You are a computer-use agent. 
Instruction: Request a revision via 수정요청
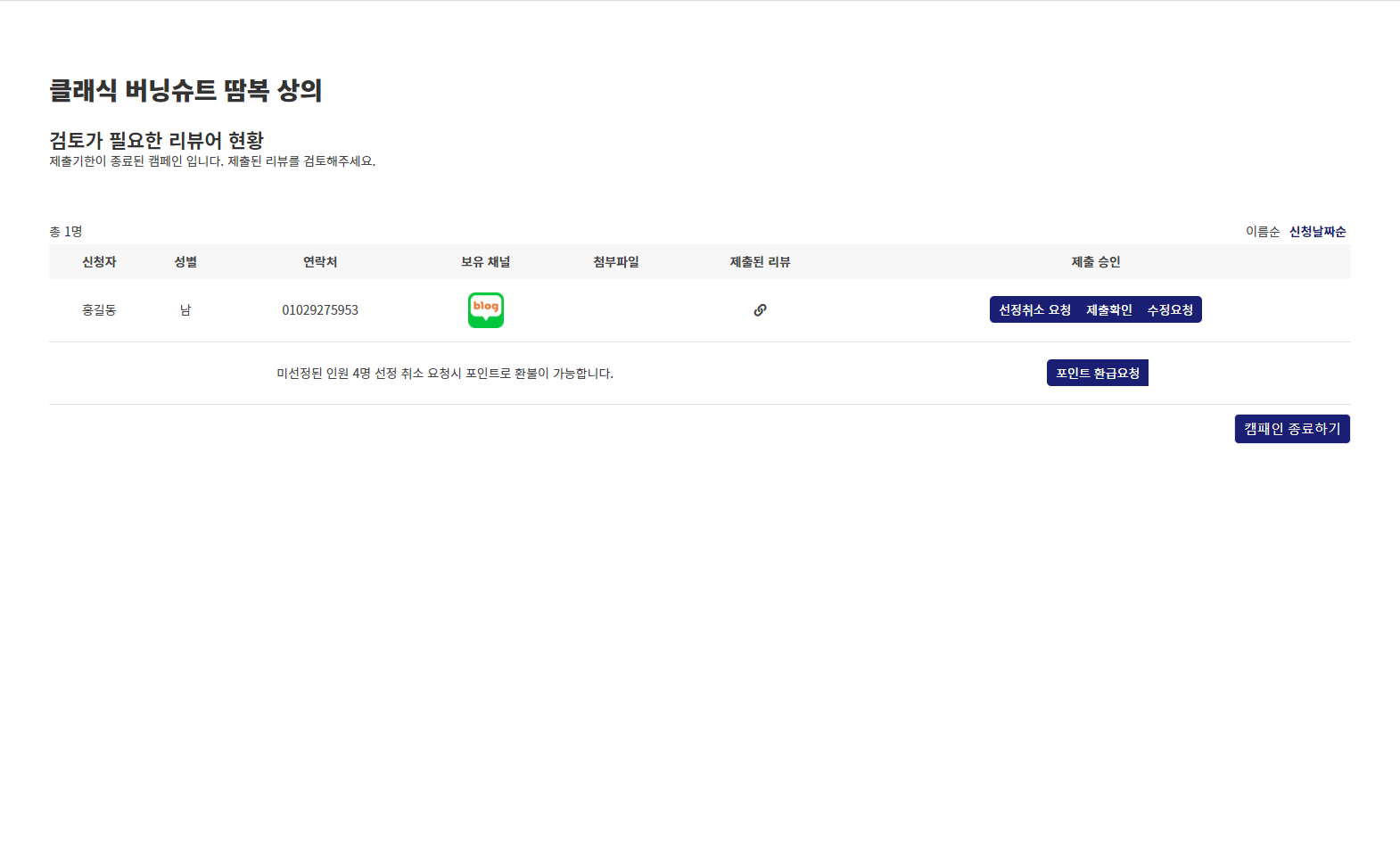[1170, 310]
